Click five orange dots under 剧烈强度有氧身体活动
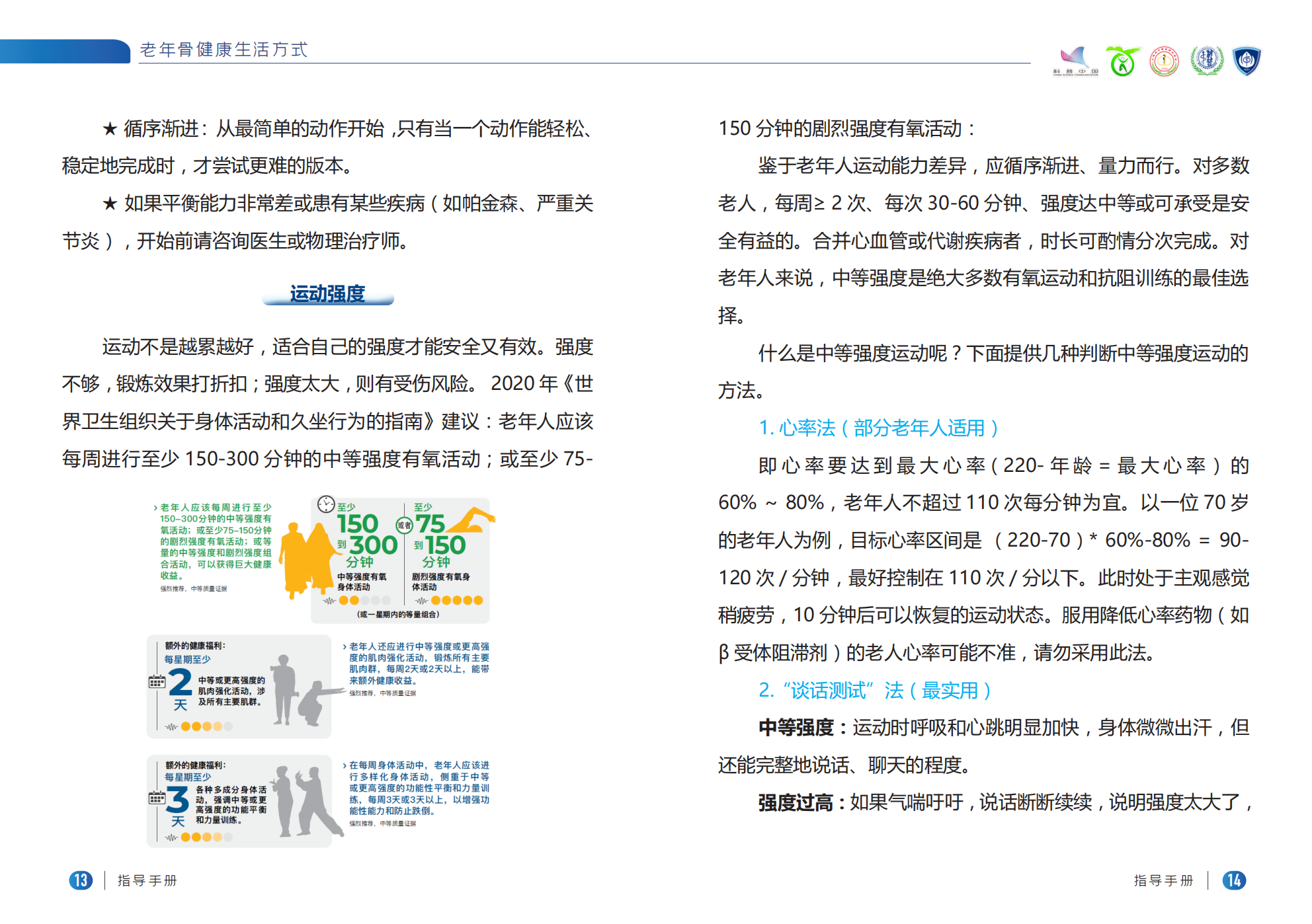 (457, 600)
